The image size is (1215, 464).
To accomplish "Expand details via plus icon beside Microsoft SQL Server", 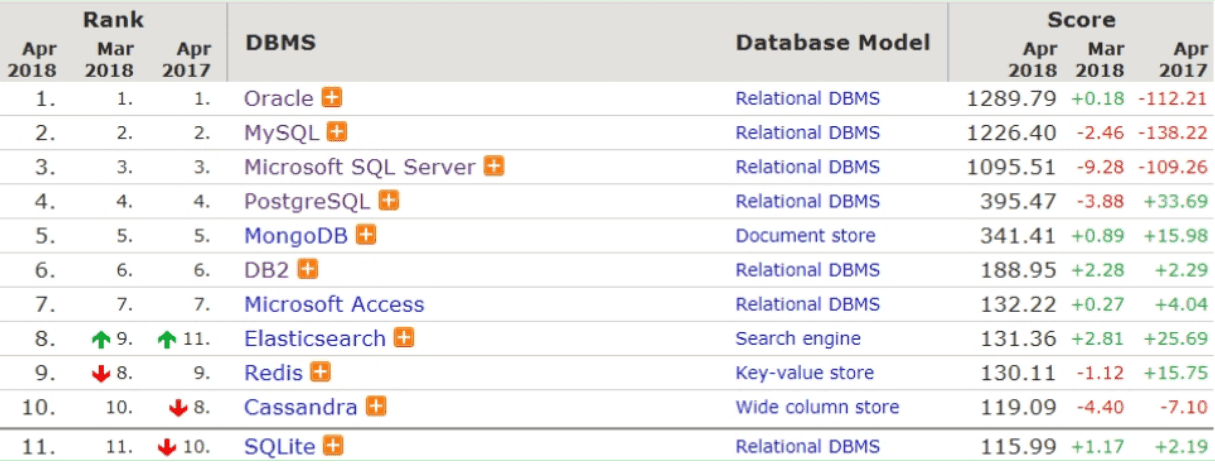I will (494, 166).
